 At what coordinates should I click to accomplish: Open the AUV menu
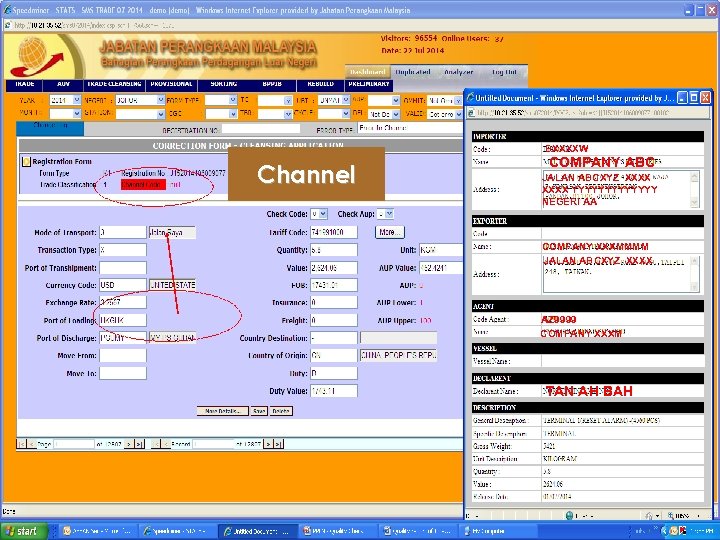click(63, 85)
